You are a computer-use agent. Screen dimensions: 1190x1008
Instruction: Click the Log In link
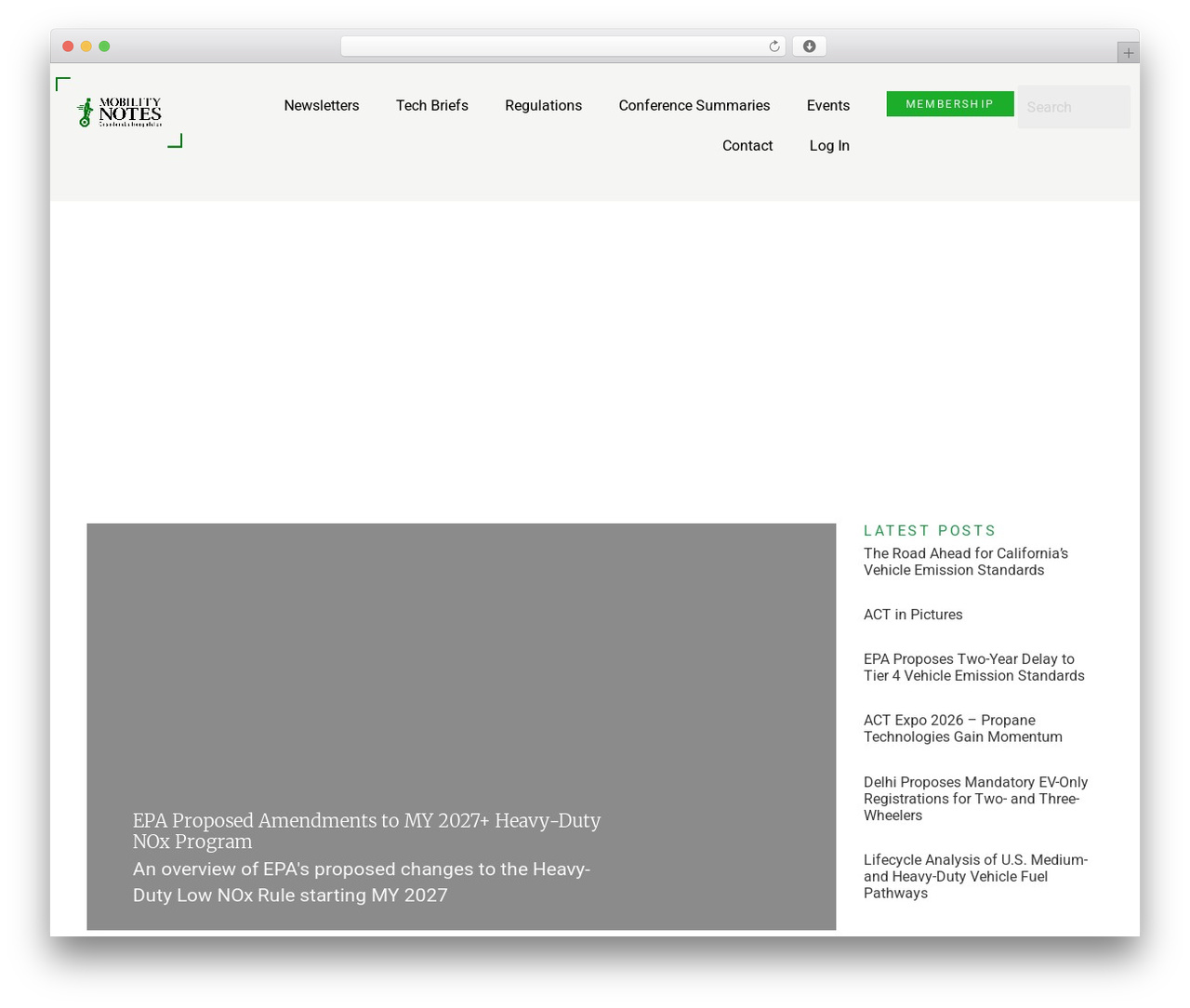click(829, 145)
